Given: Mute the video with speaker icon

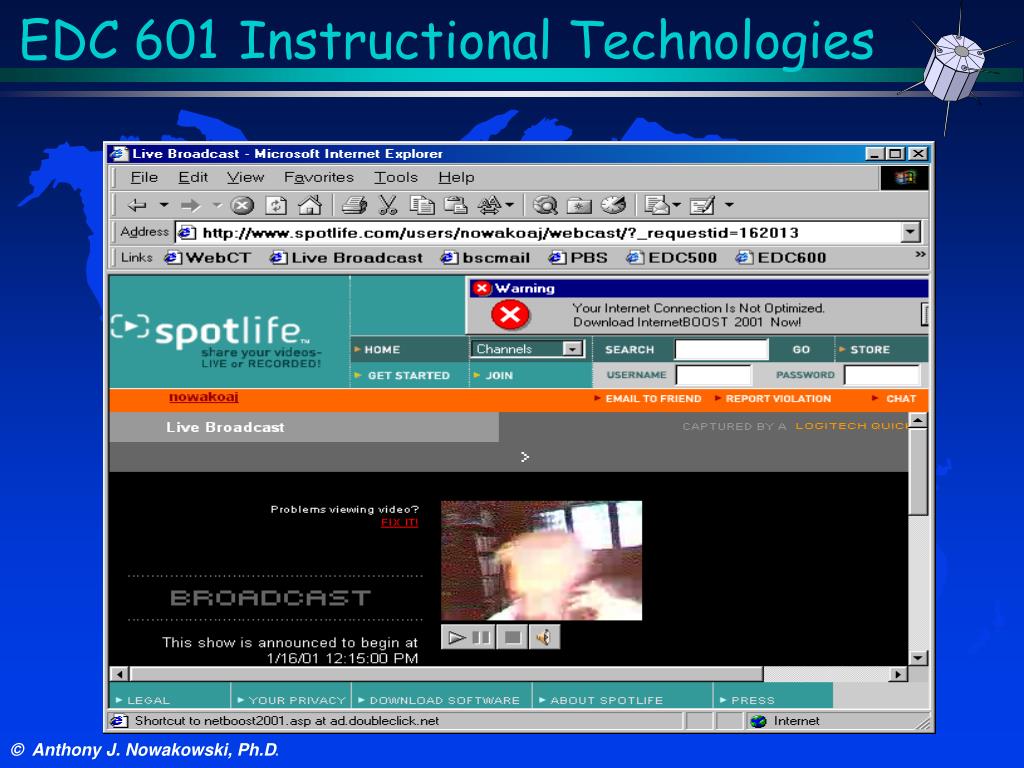Looking at the screenshot, I should [543, 637].
